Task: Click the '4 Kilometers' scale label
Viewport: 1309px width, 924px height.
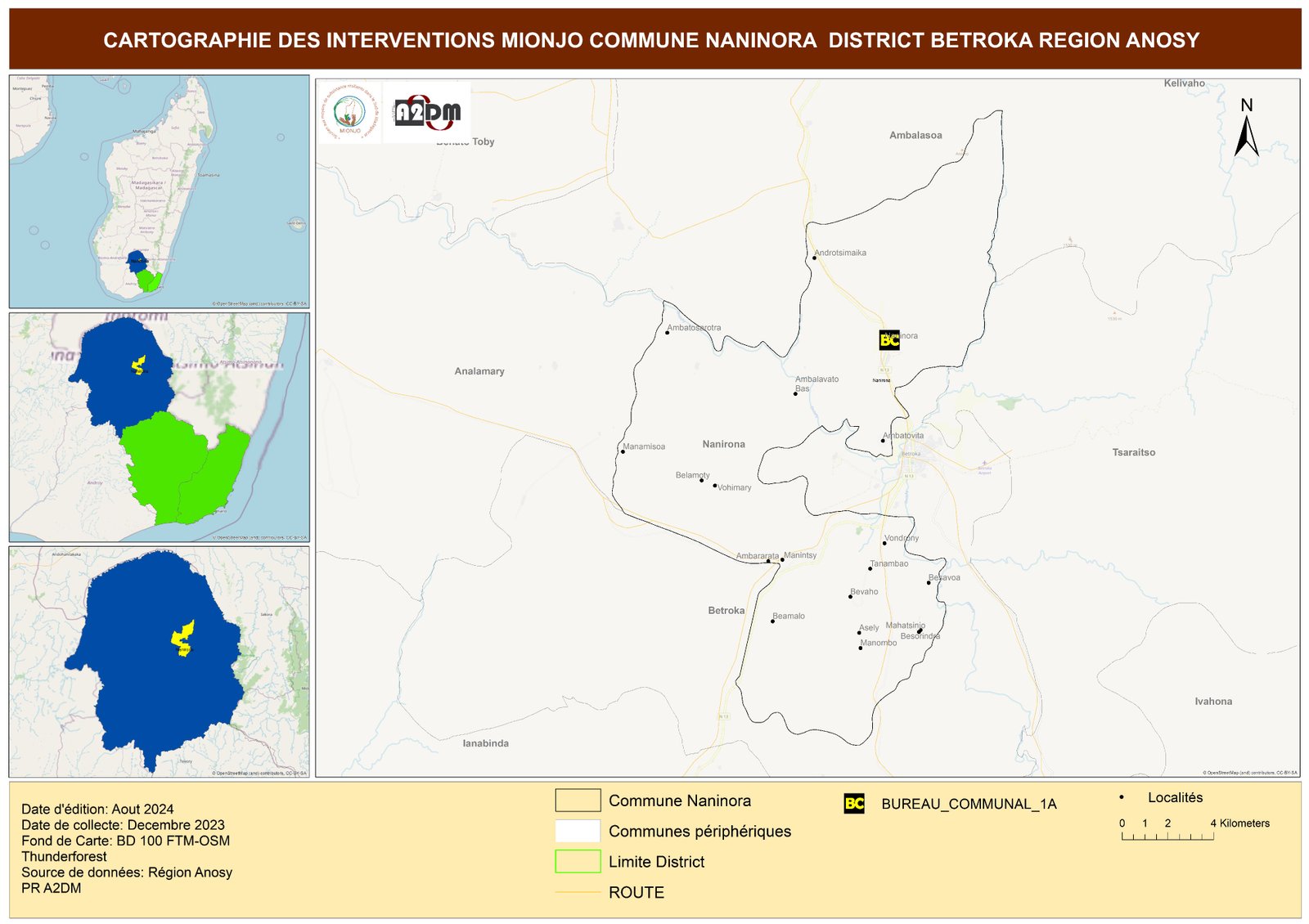Action: pos(1240,823)
